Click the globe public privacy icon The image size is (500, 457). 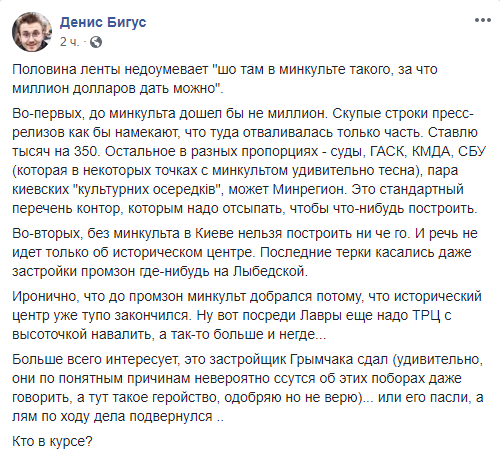click(96, 42)
